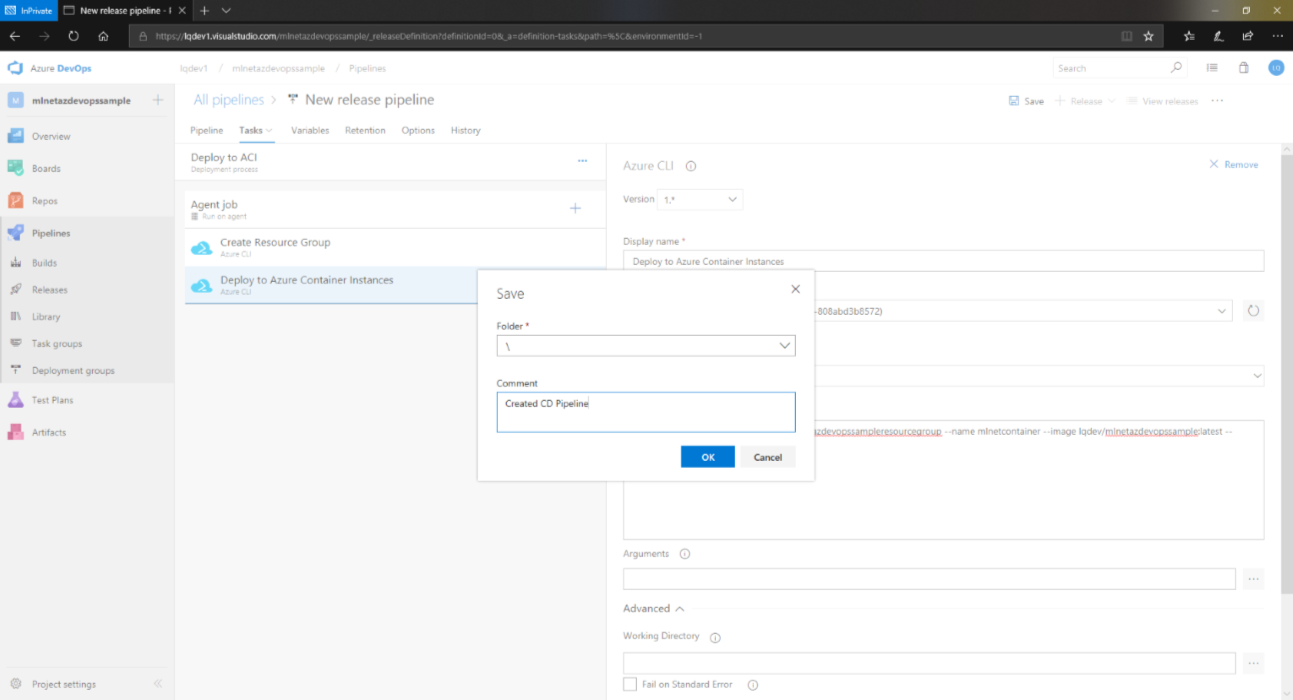This screenshot has width=1293, height=700.
Task: Close the Save dialog with the X
Action: click(x=796, y=289)
